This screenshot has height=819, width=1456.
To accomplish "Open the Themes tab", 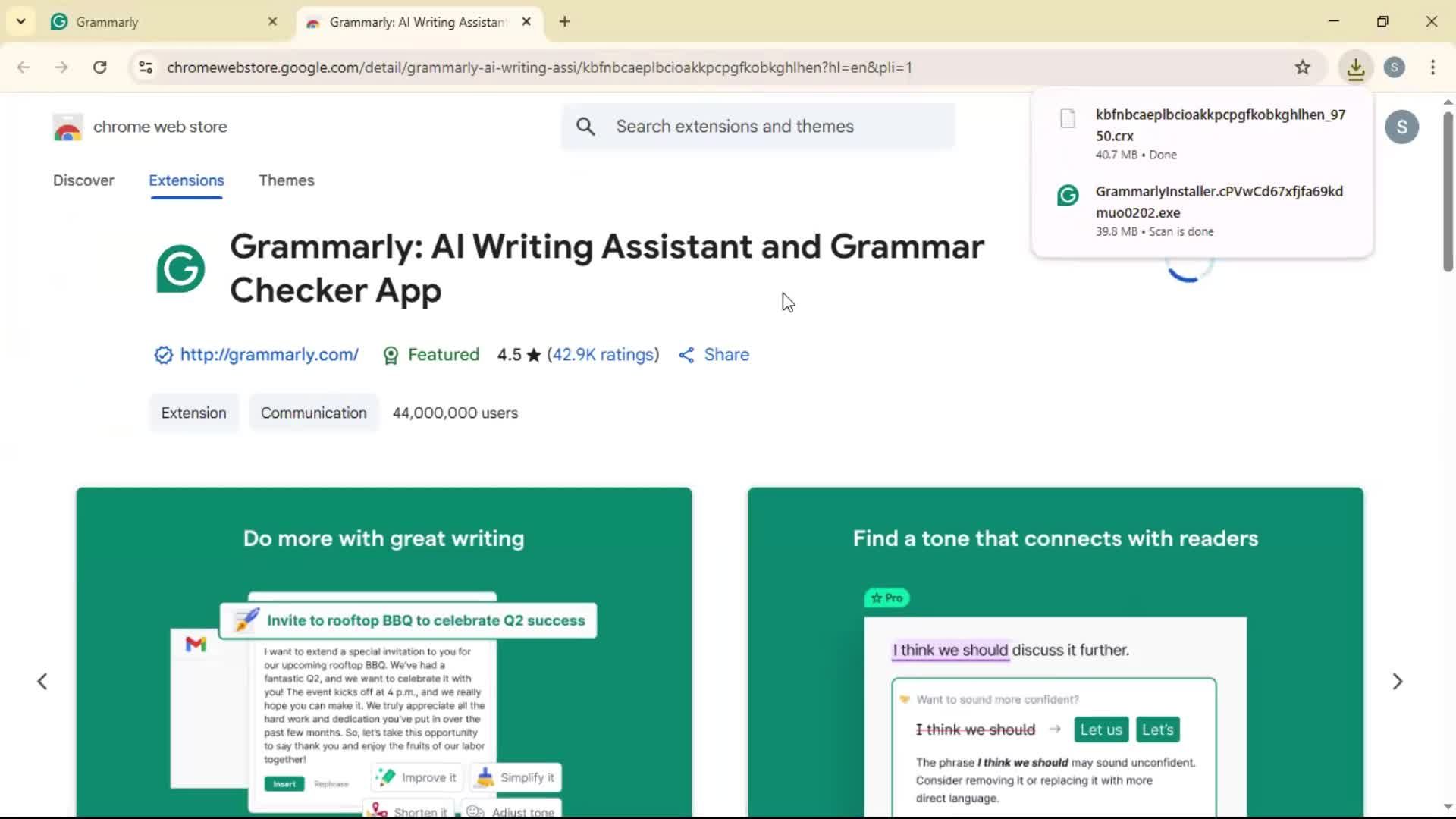I will tap(286, 180).
